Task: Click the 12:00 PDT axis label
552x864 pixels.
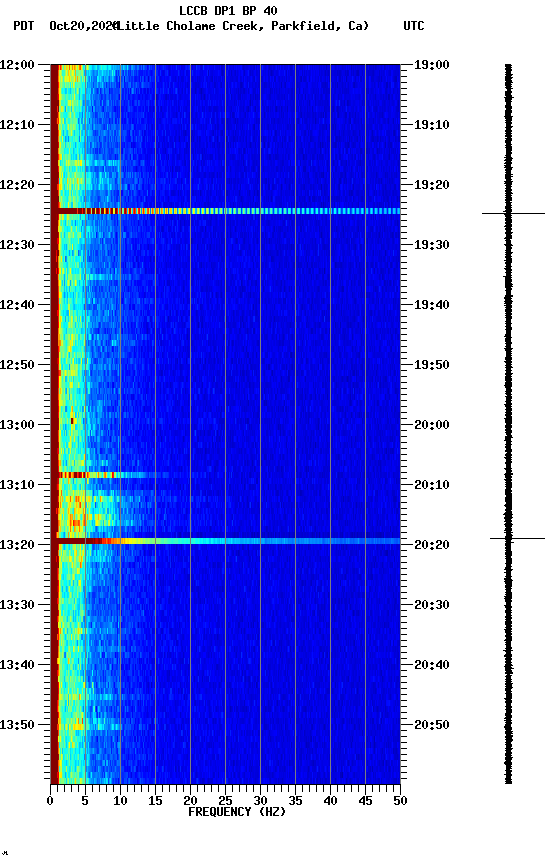Action: point(17,65)
